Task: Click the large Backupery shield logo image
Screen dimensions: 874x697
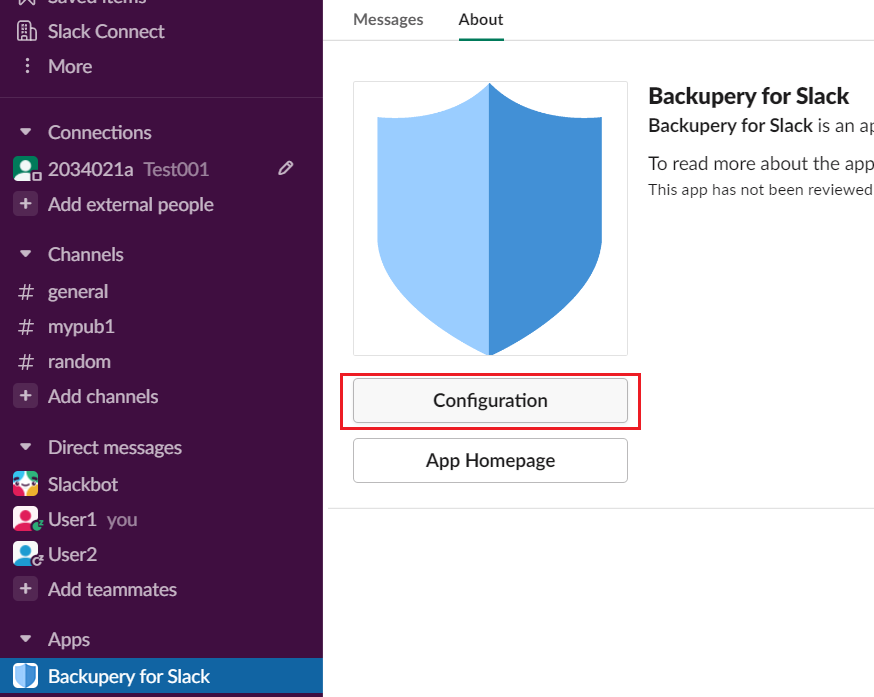Action: click(x=491, y=219)
